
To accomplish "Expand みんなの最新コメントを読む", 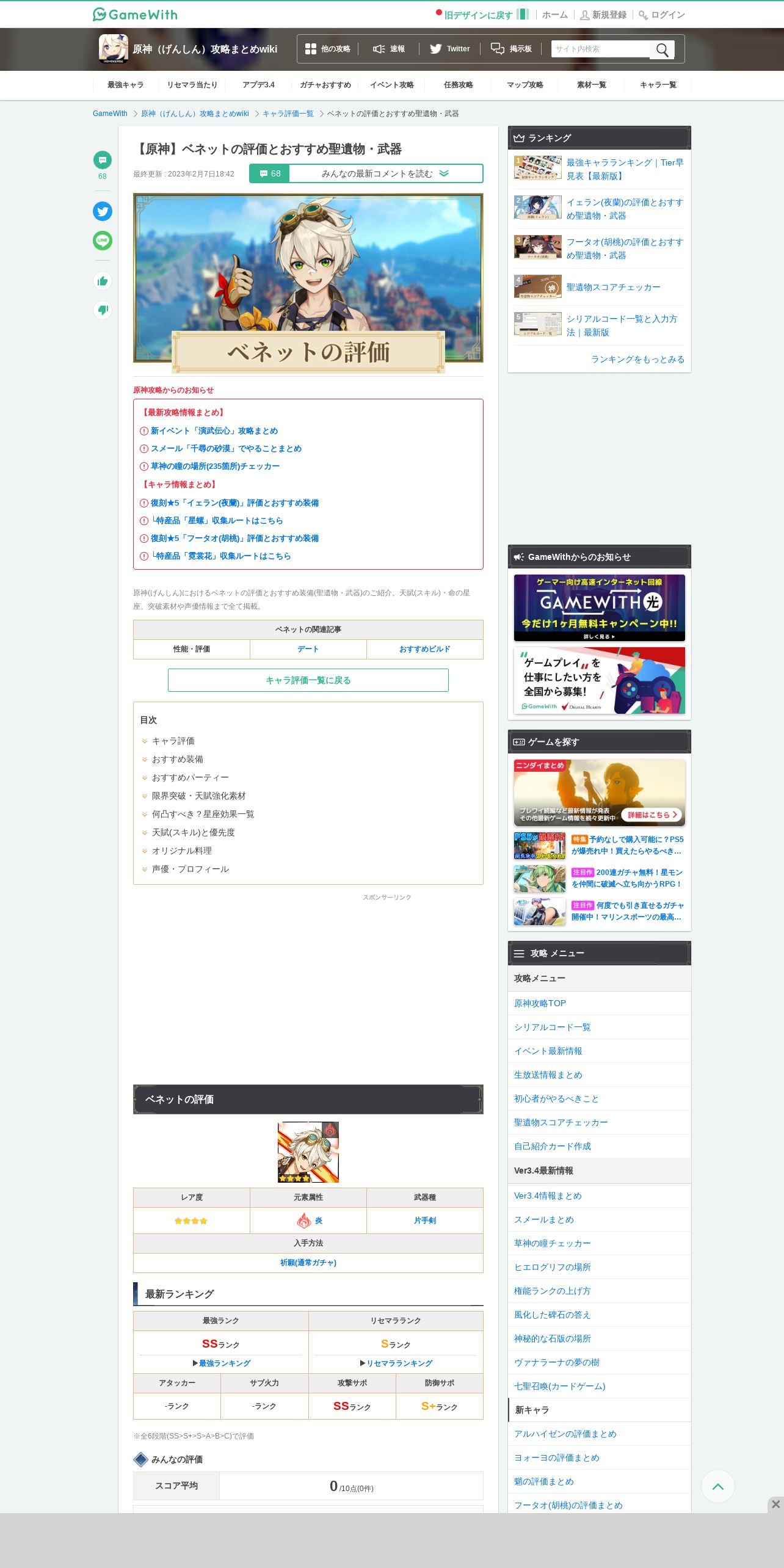I will (x=385, y=173).
